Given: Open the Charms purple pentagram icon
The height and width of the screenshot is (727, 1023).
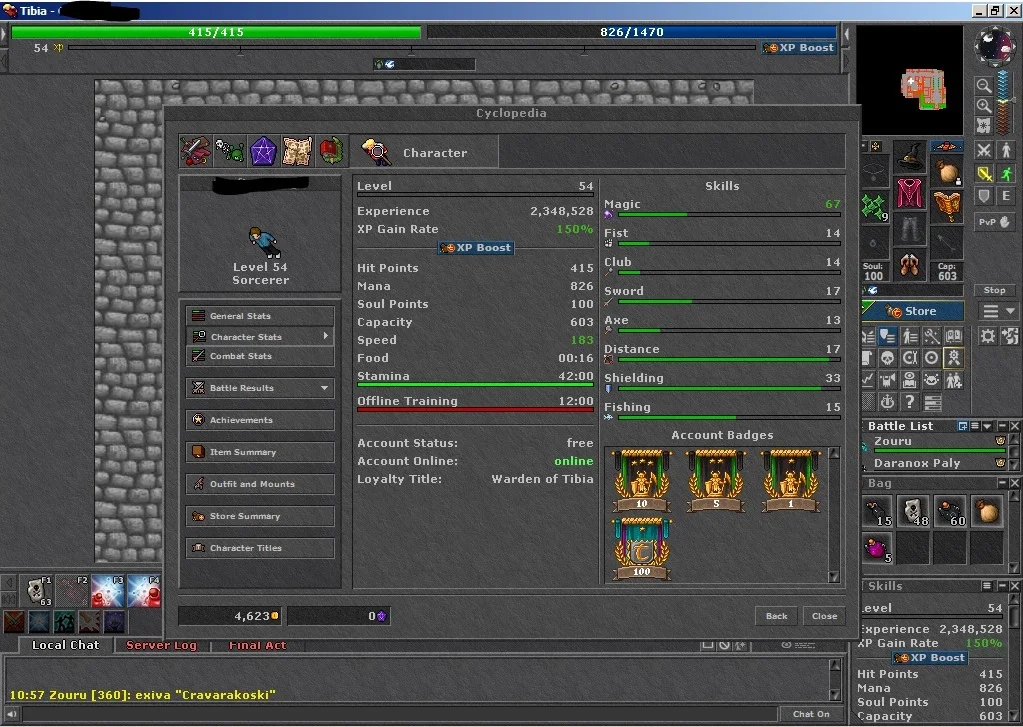Looking at the screenshot, I should click(x=263, y=151).
